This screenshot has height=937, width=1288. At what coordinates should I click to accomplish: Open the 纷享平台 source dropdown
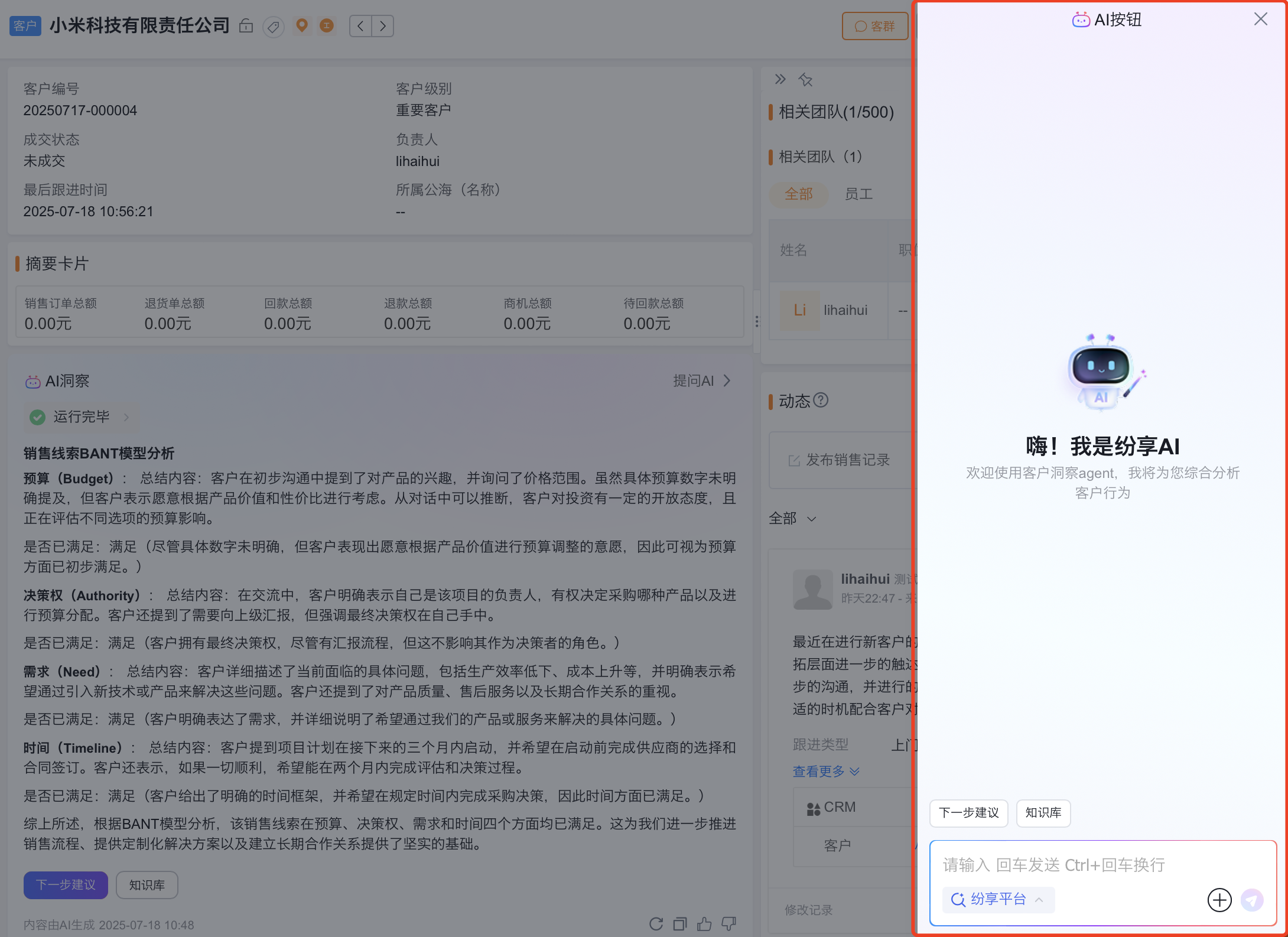(x=998, y=899)
